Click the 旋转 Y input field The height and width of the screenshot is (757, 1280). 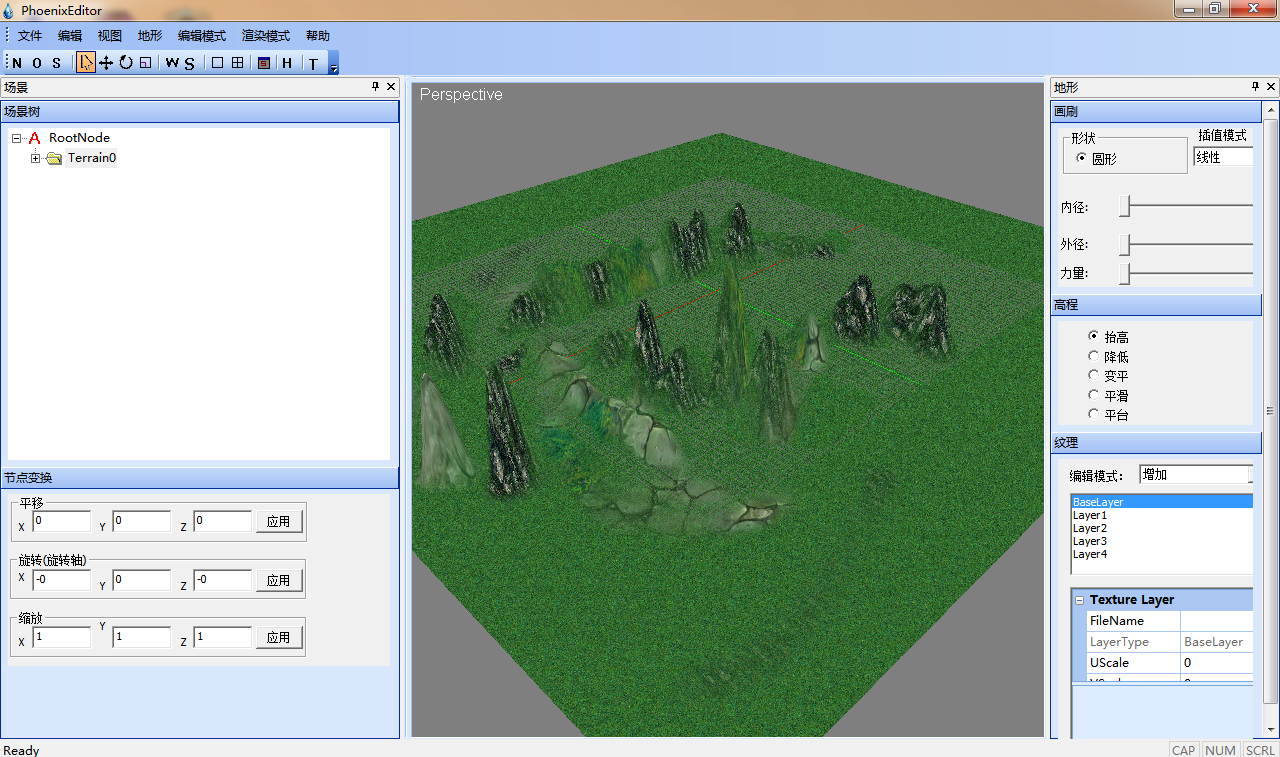[x=141, y=580]
